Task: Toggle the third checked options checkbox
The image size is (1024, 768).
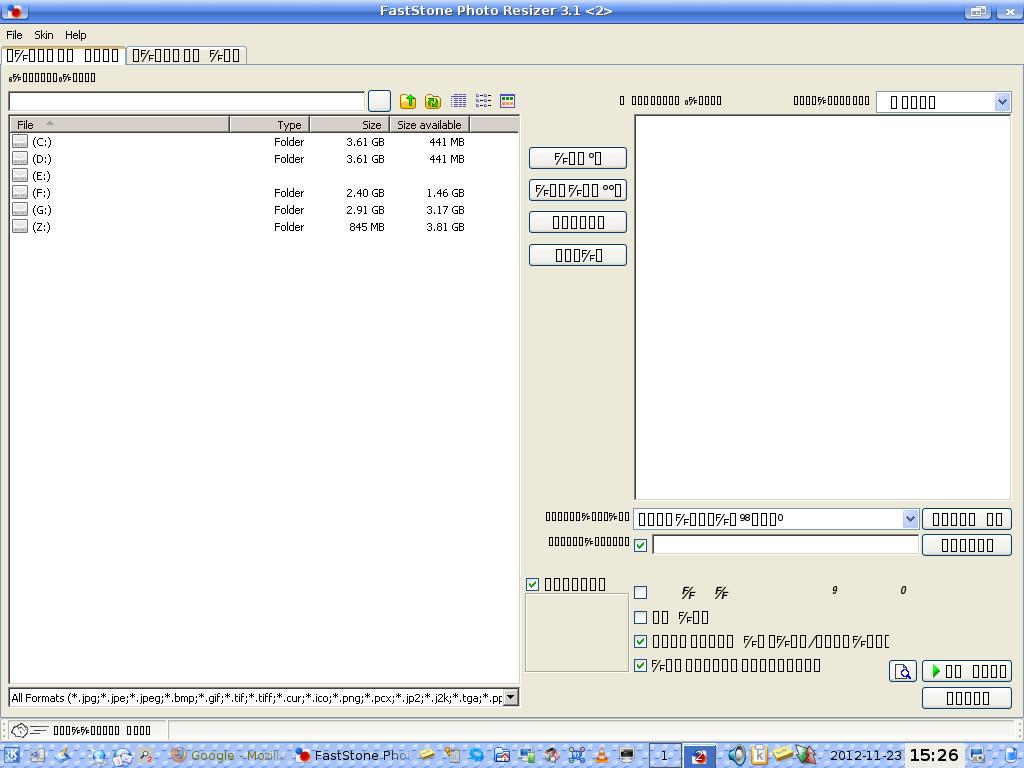Action: (x=641, y=641)
